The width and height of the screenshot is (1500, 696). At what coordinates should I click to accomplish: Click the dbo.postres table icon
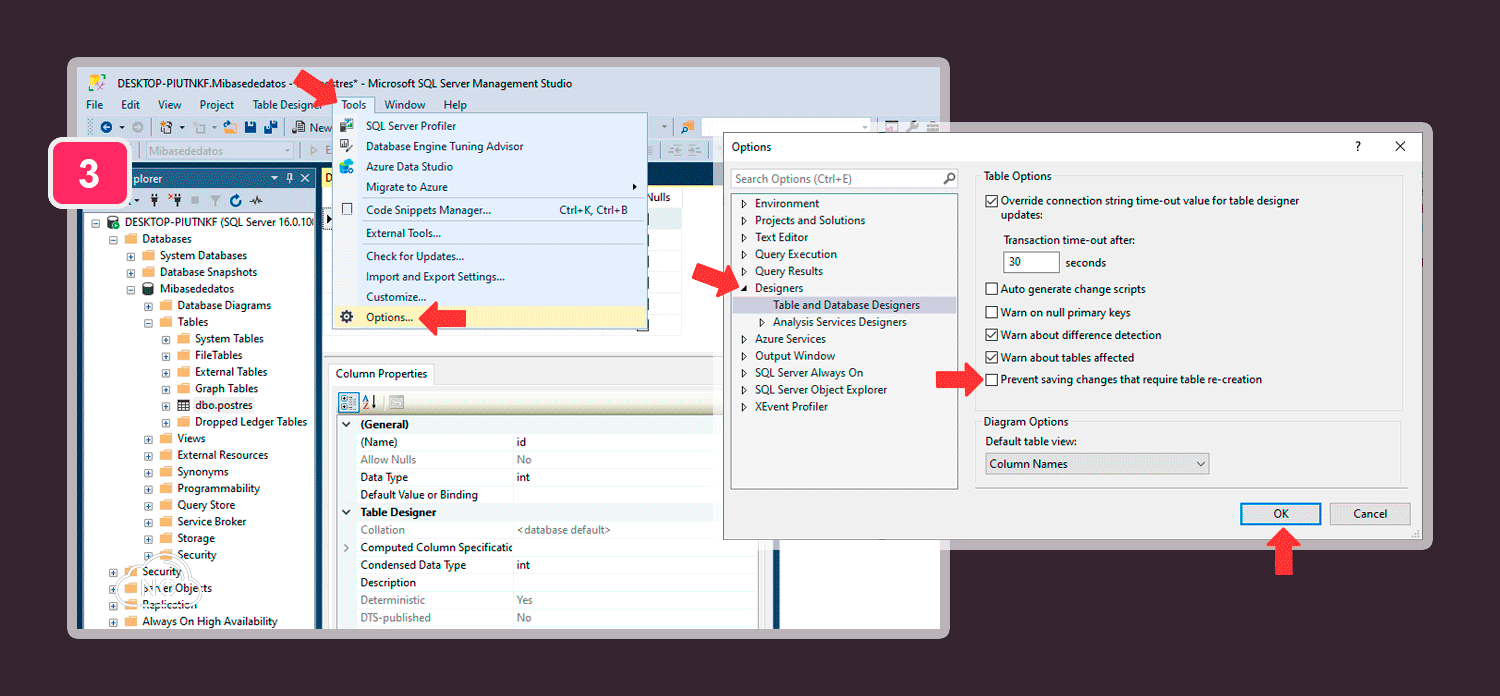tap(184, 405)
